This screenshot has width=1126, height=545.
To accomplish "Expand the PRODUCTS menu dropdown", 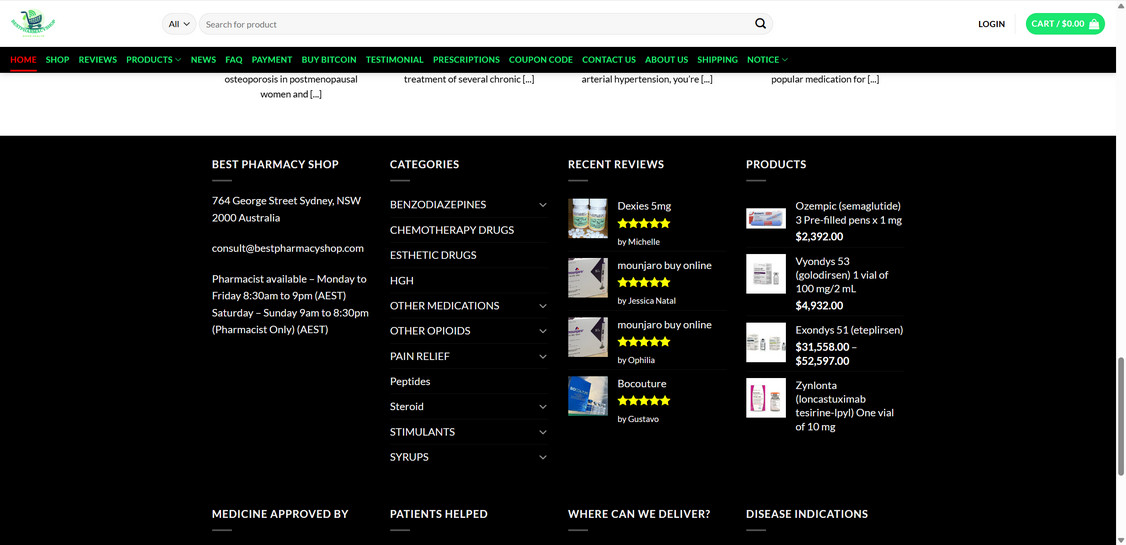I will point(154,60).
